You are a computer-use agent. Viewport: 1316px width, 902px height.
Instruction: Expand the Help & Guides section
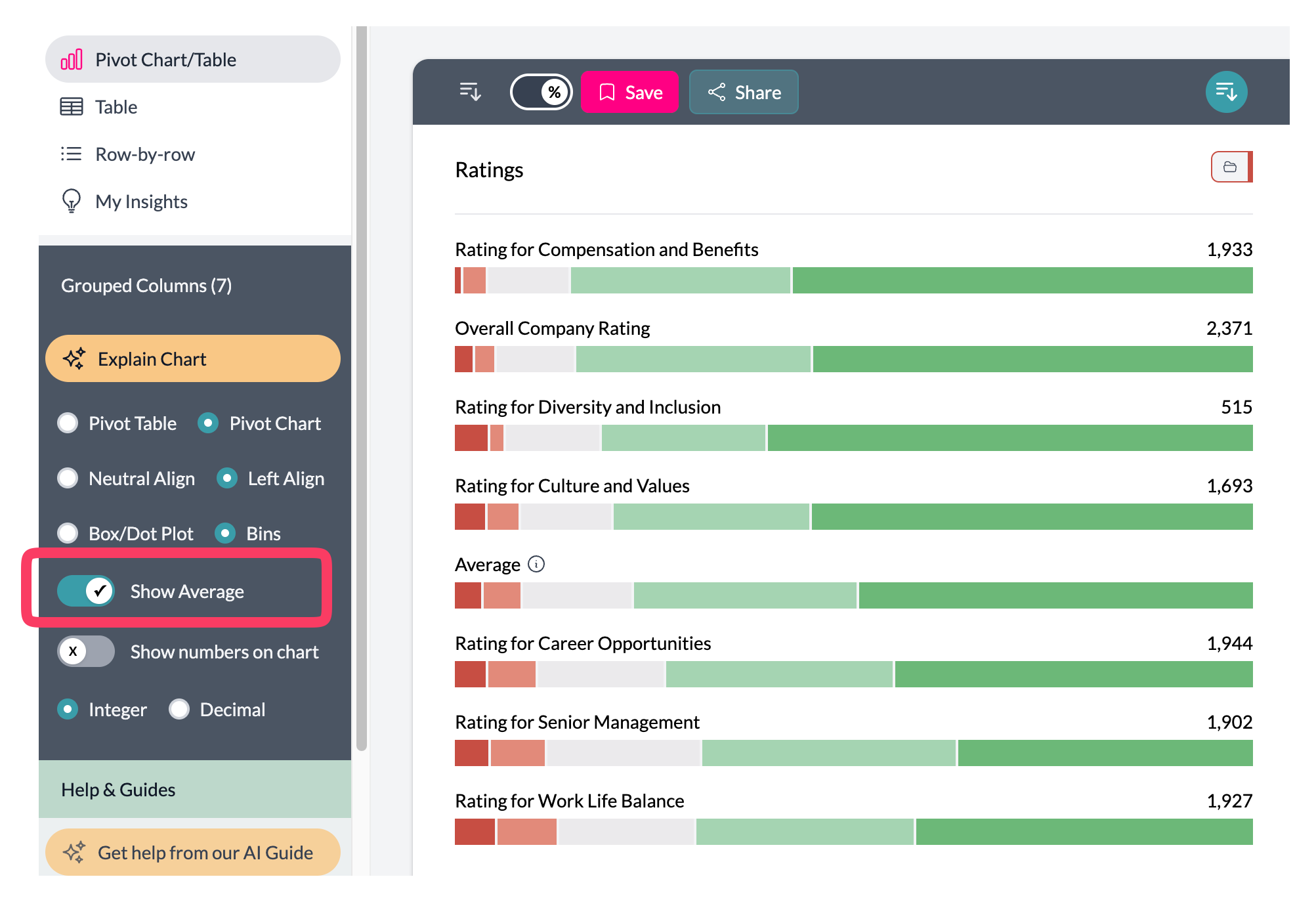pyautogui.click(x=118, y=789)
